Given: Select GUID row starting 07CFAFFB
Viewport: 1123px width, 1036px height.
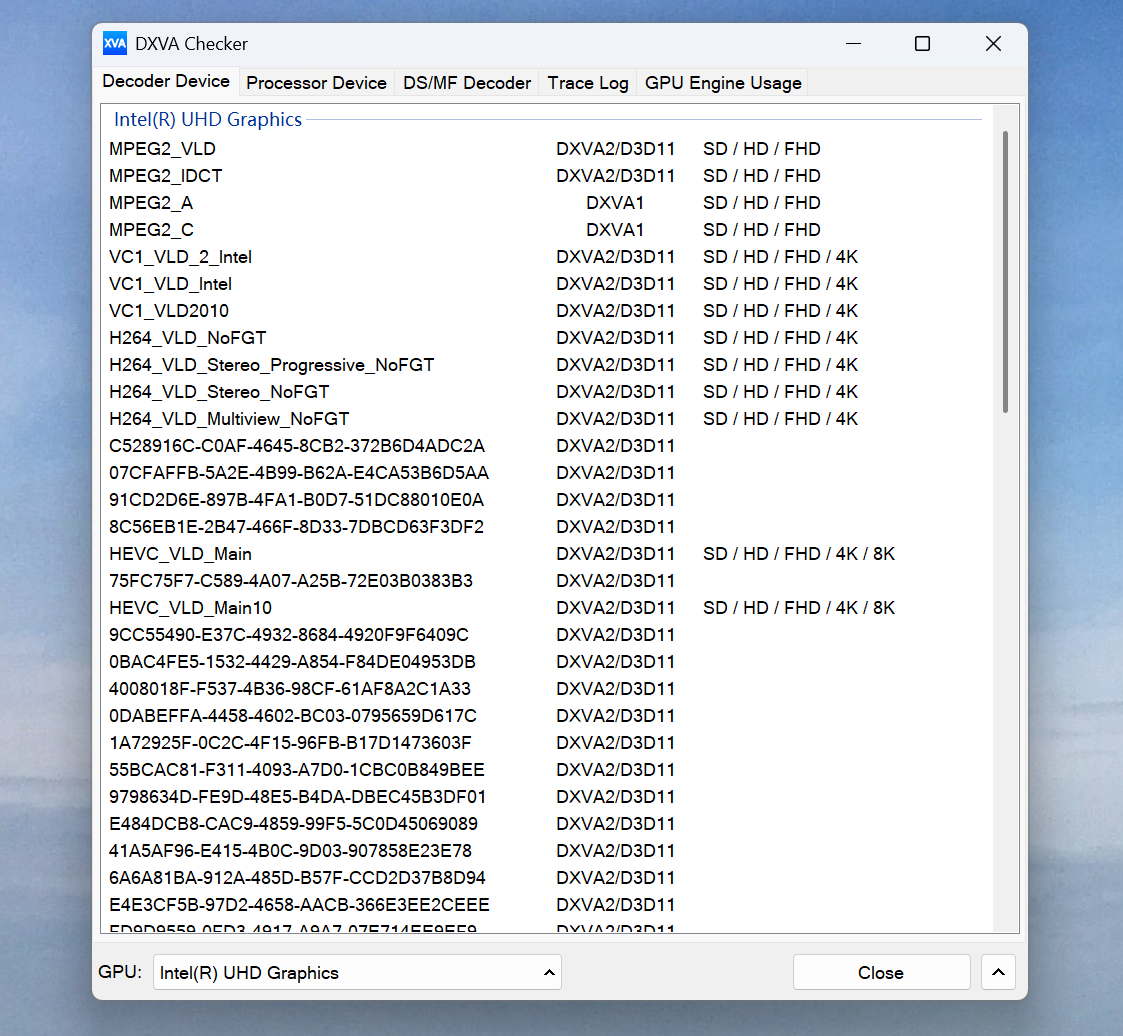Looking at the screenshot, I should (546, 473).
